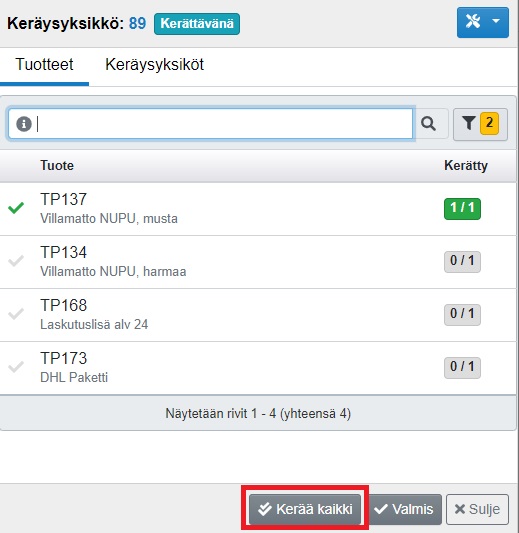Click the 0 / 1 badge for DHL Paketti
This screenshot has width=519, height=533.
point(462,367)
